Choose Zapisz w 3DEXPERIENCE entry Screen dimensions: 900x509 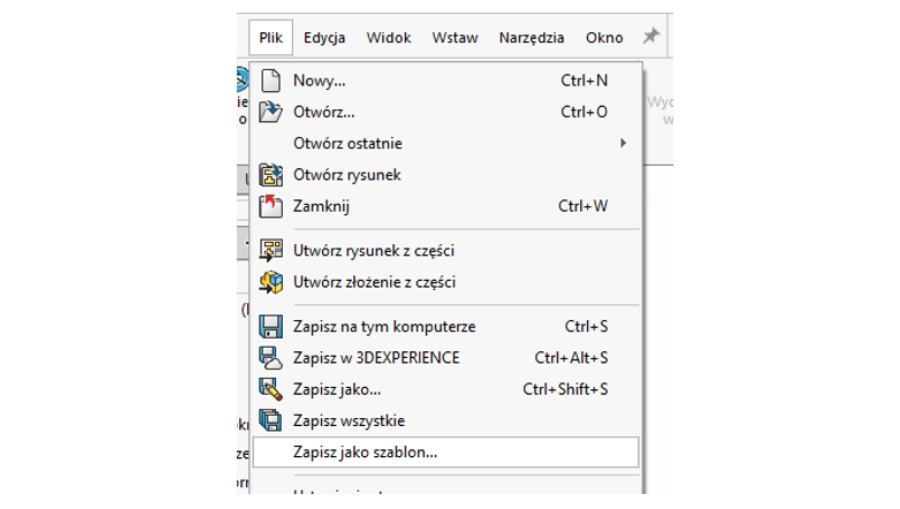tap(446, 358)
